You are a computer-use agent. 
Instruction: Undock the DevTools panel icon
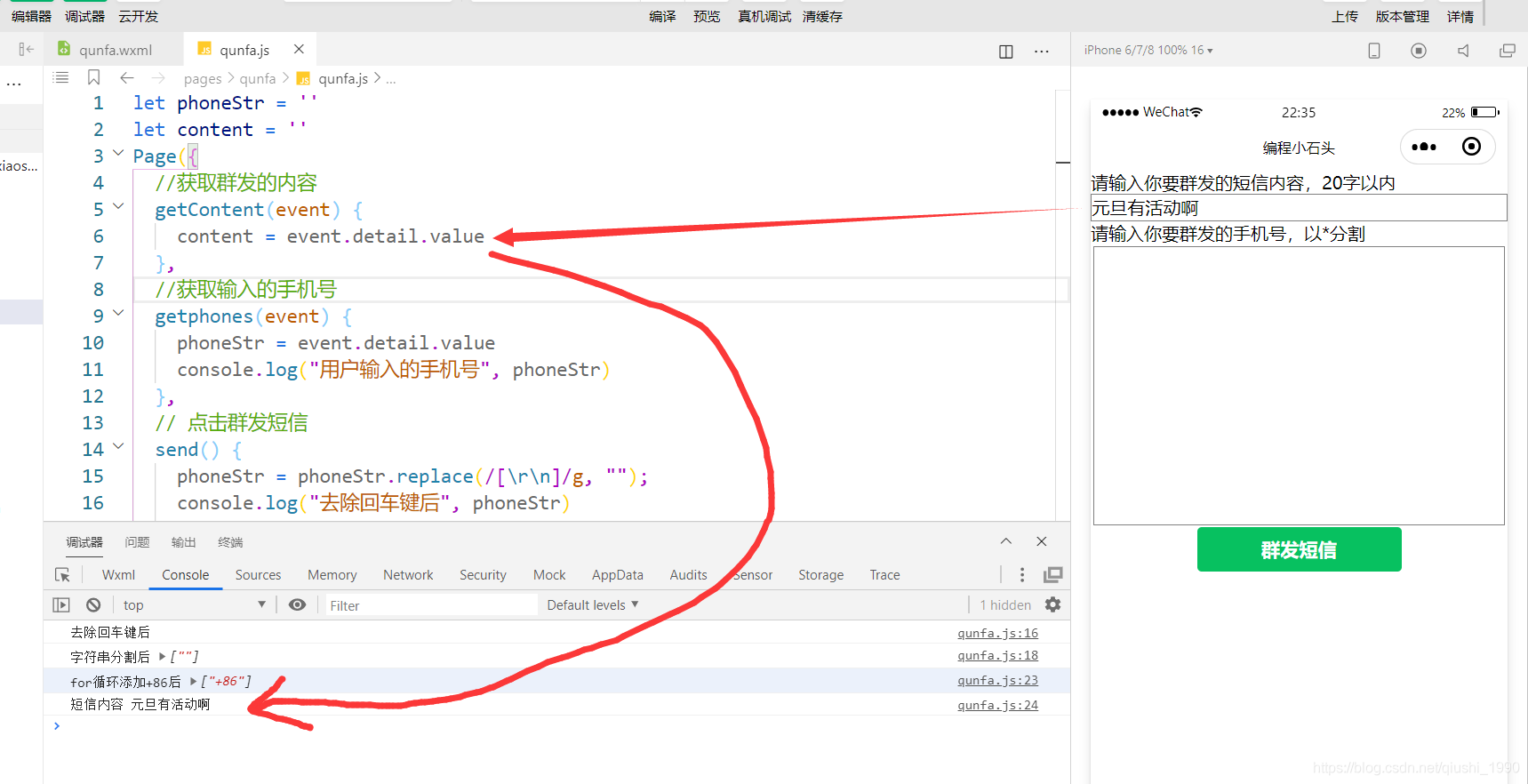1053,575
